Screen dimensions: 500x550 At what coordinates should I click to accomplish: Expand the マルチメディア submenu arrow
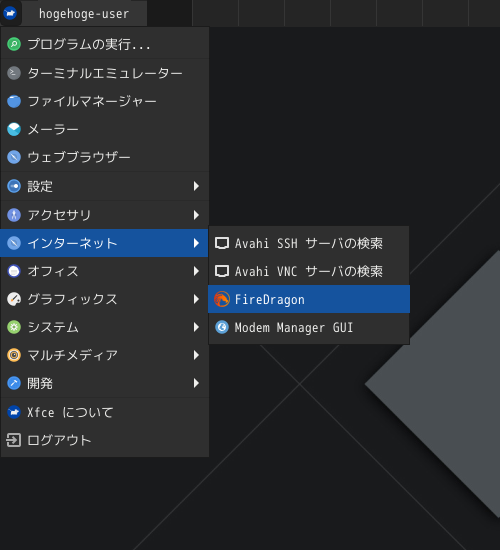pos(196,355)
